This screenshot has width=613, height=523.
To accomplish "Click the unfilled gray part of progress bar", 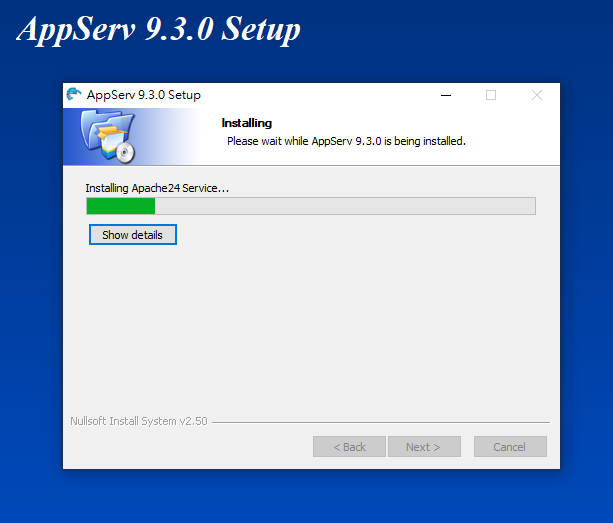I will pyautogui.click(x=345, y=206).
